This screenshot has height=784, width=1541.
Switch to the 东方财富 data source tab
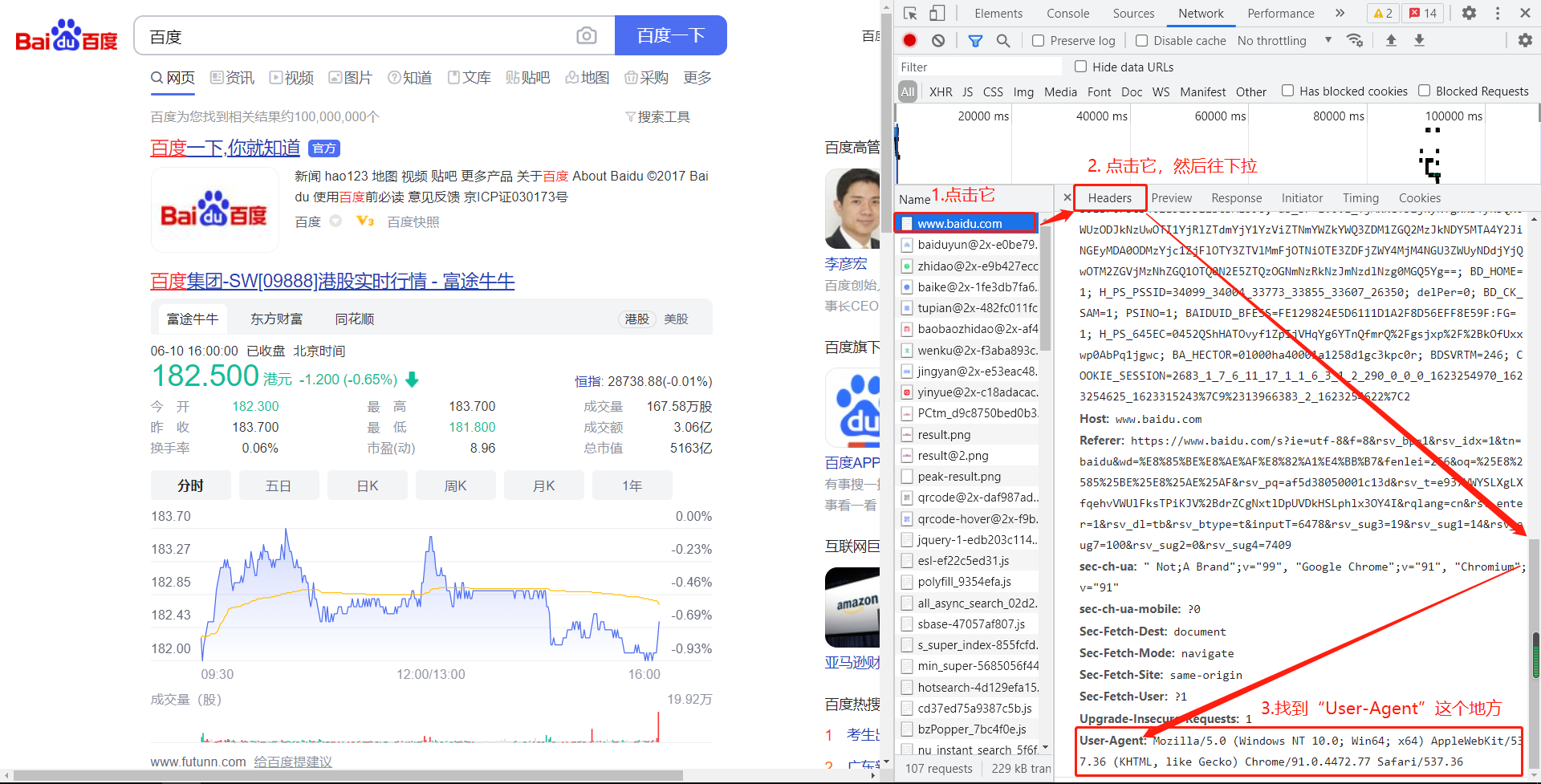277,319
